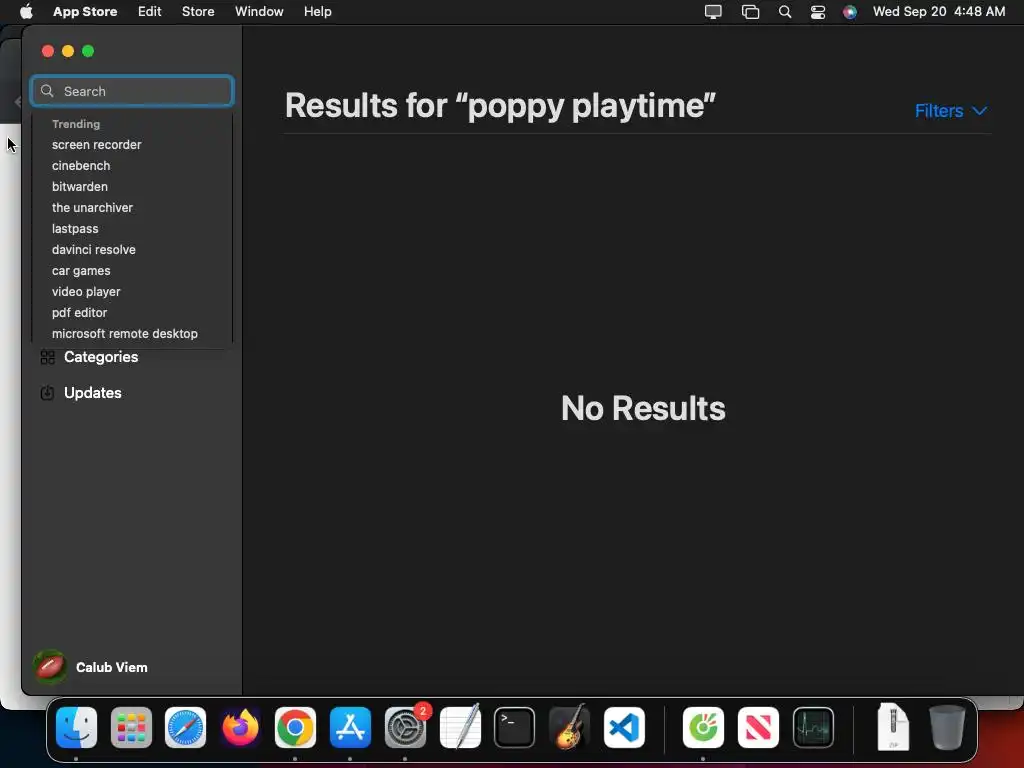Open the App Store menu
Image resolution: width=1024 pixels, height=768 pixels.
tap(85, 12)
